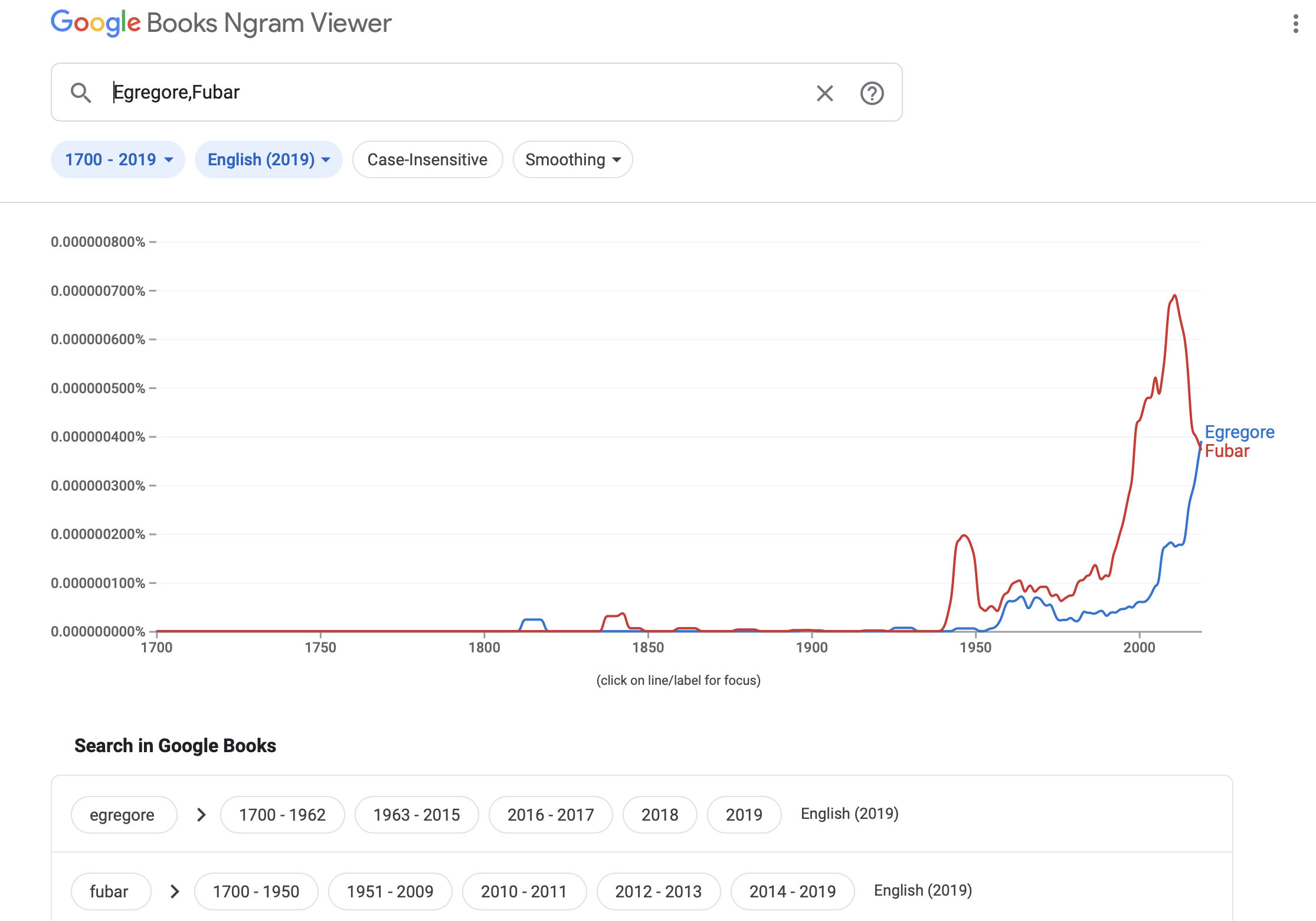Select the fubar search chip
Image resolution: width=1316 pixels, height=921 pixels.
point(109,891)
